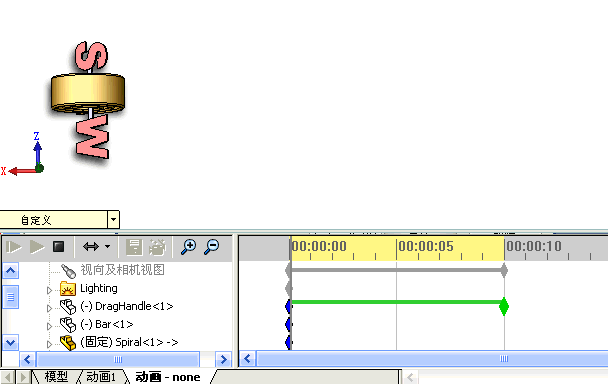The image size is (608, 384).
Task: Select (-) Bar<1> in the tree
Action: point(107,324)
